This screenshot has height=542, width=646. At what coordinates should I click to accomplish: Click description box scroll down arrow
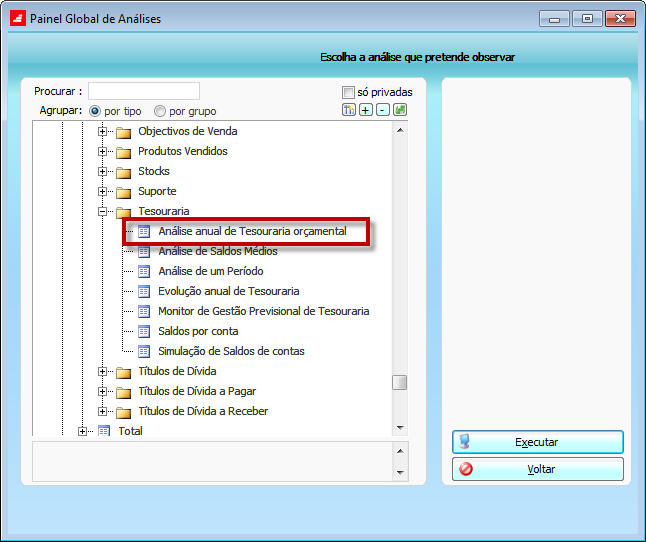[x=400, y=472]
